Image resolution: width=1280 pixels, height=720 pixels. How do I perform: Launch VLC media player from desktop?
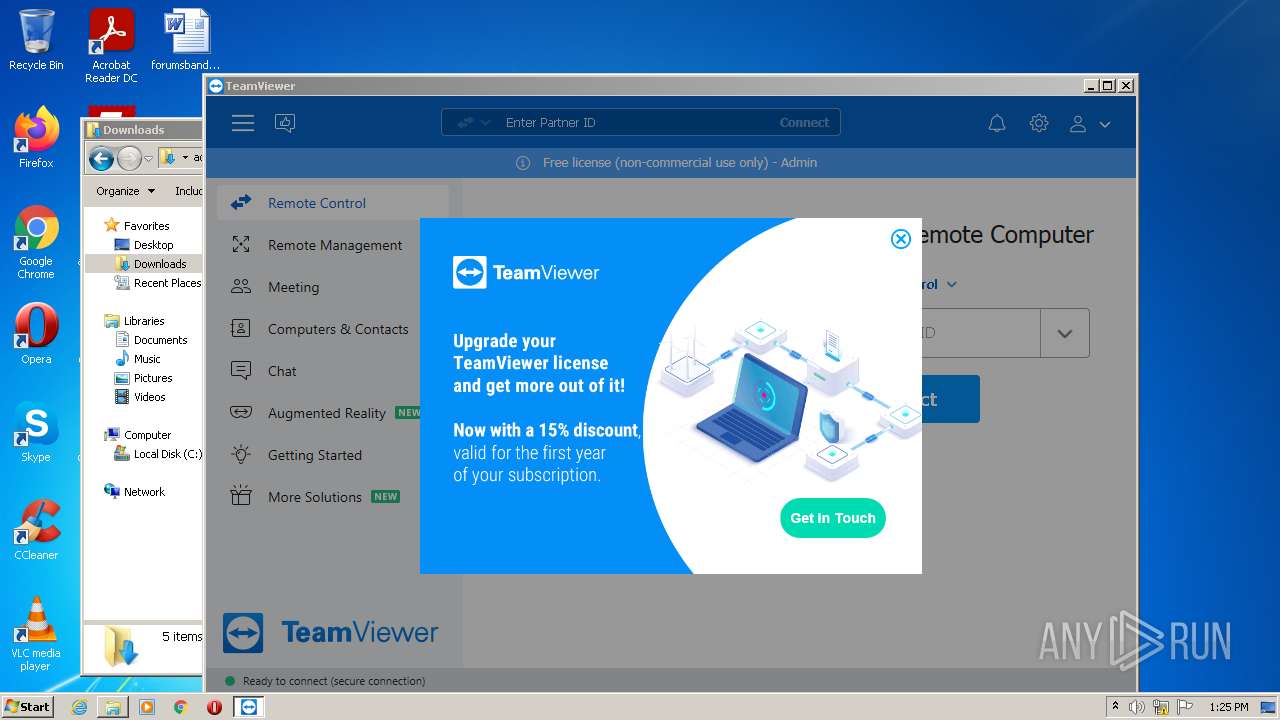click(36, 634)
